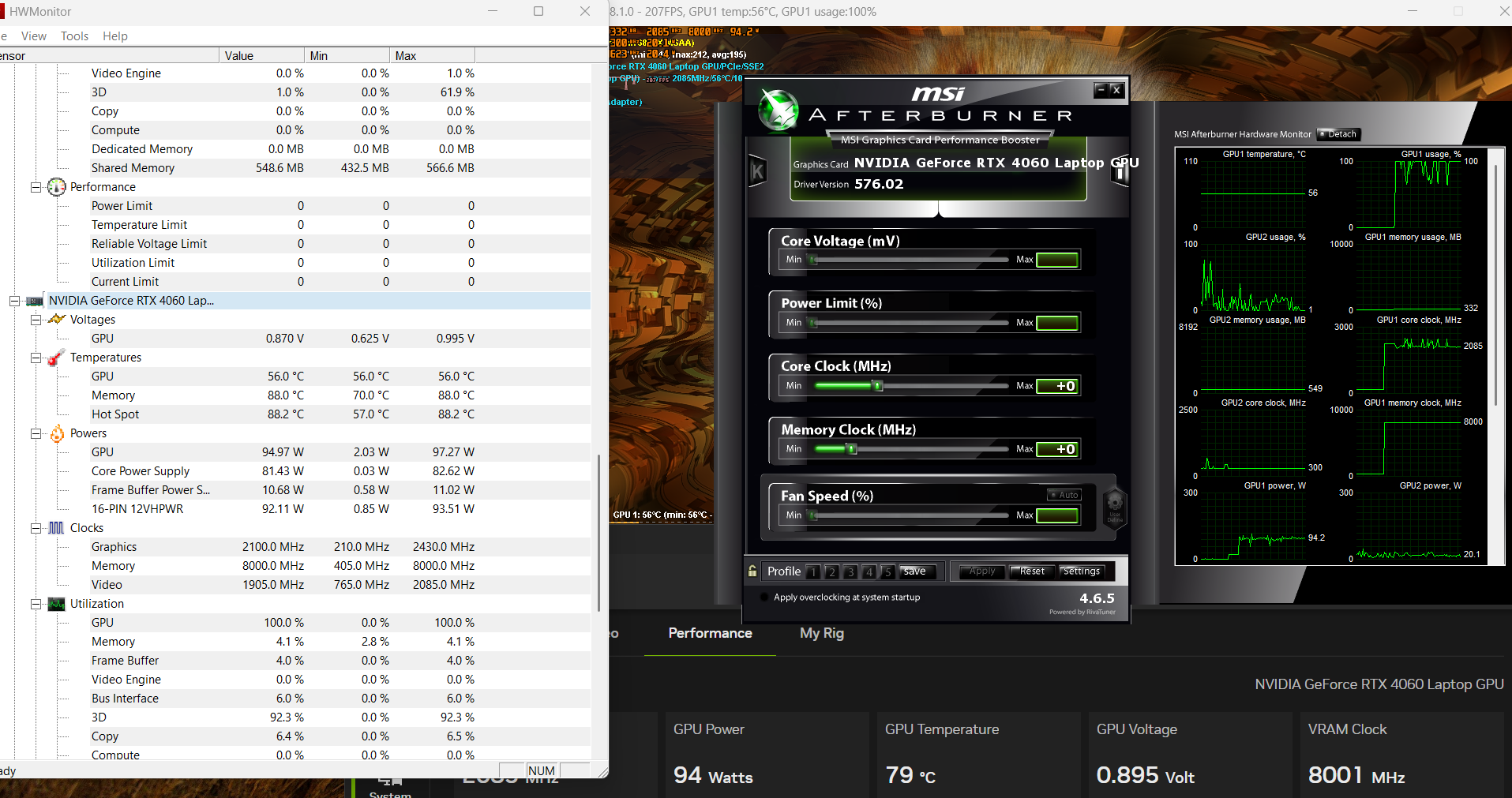Screen dimensions: 1512x798
Task: Detach the Afterburner Hardware Monitor
Action: click(x=1340, y=134)
